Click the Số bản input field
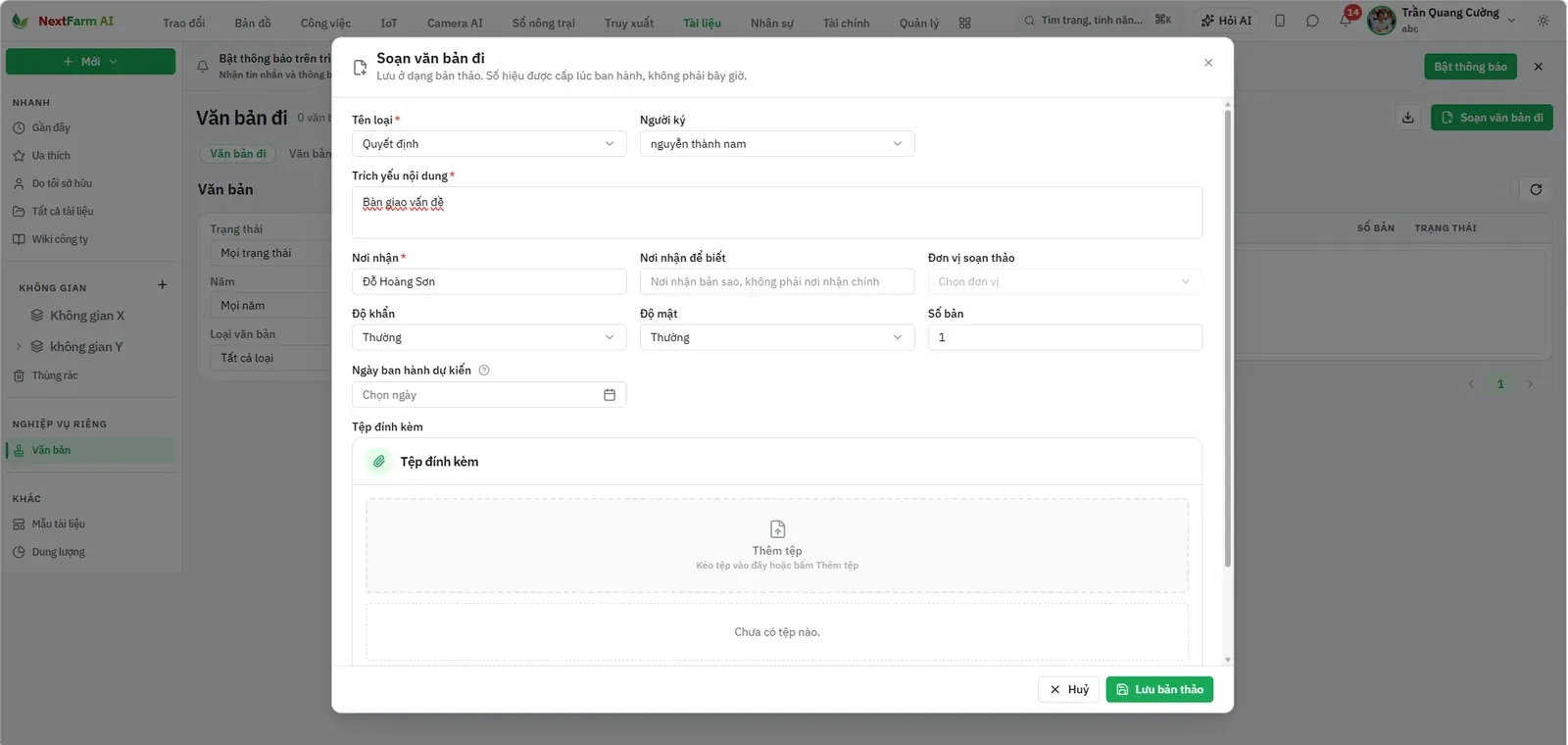 click(1065, 337)
